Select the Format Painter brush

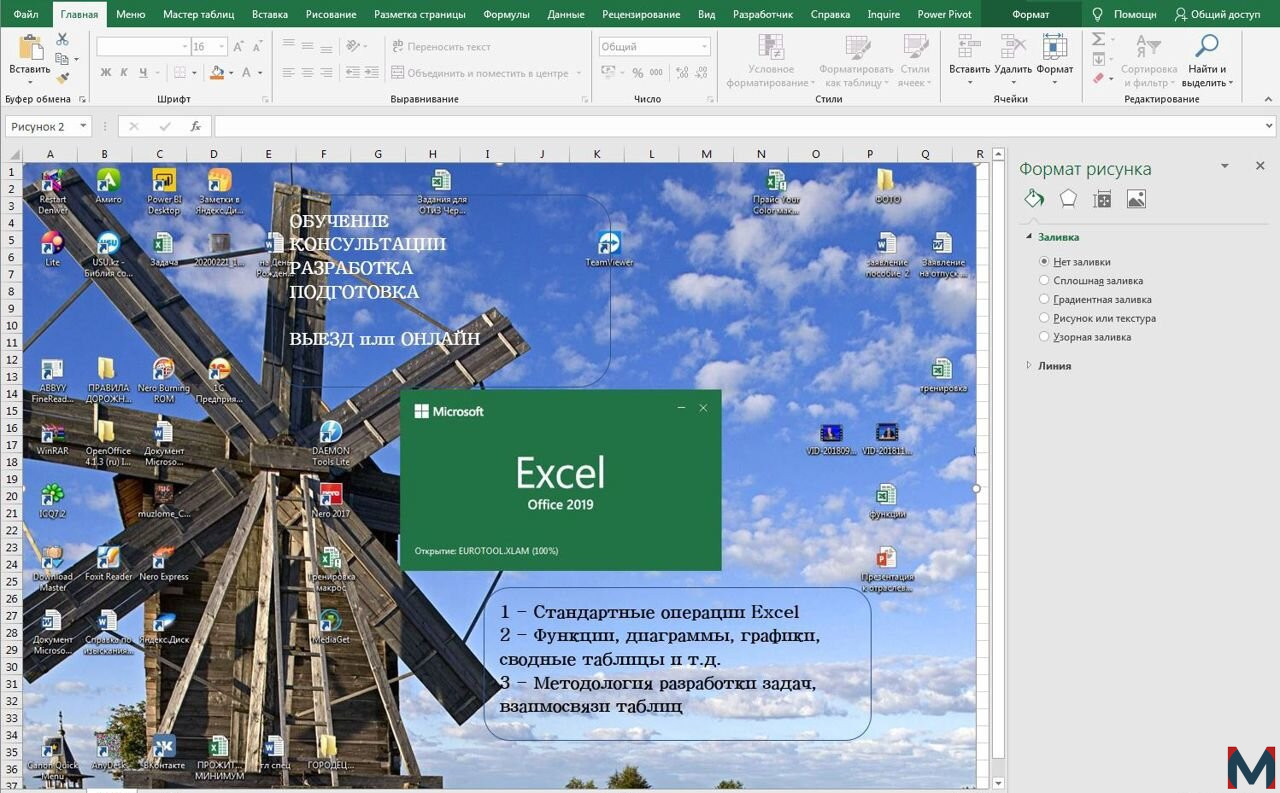62,78
